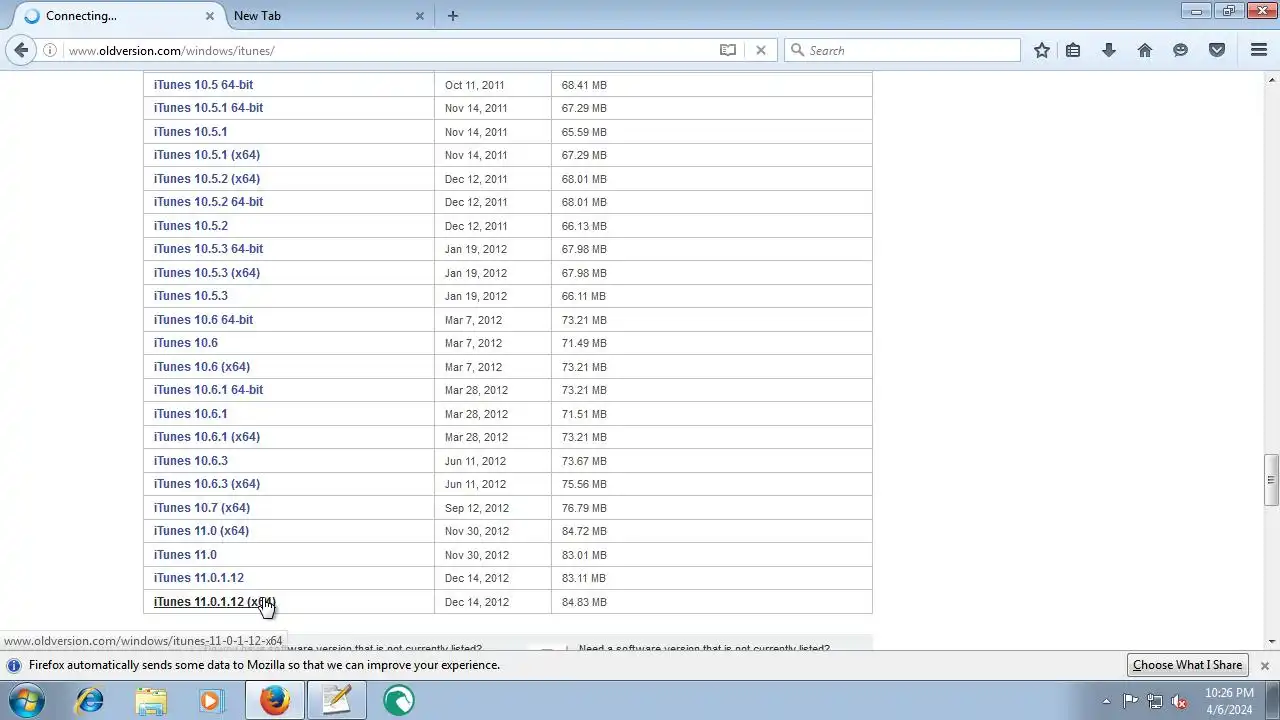
Task: Open iTunes 10.5.1 64-bit link
Action: click(x=208, y=108)
